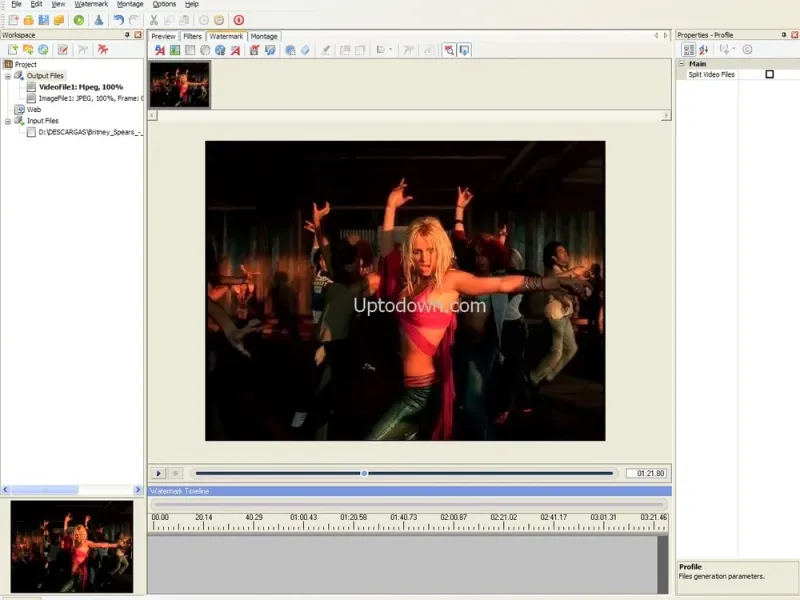Image resolution: width=800 pixels, height=600 pixels.
Task: Click the video seek slider handle
Action: (364, 473)
